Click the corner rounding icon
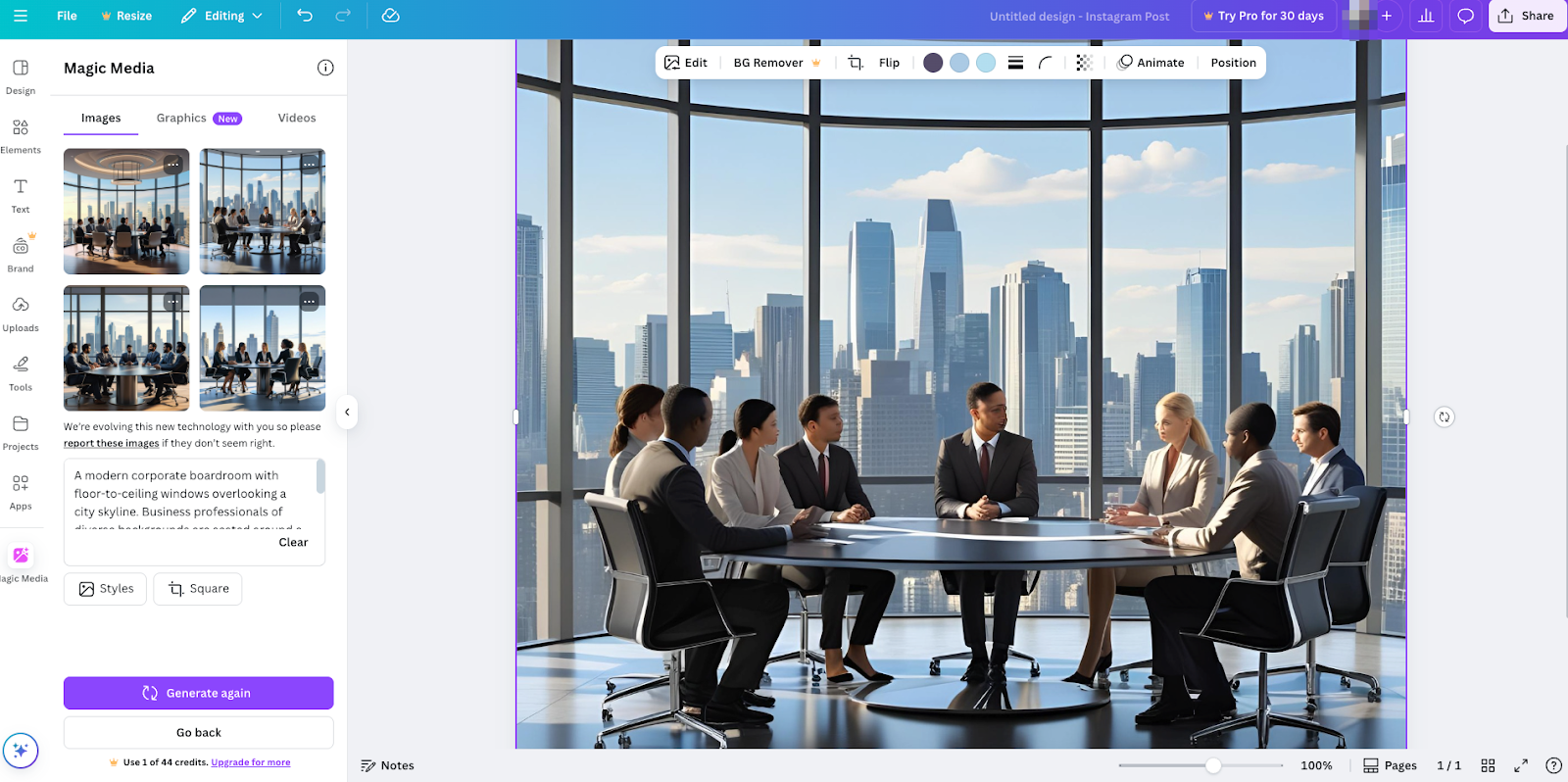The width and height of the screenshot is (1568, 782). pos(1046,63)
